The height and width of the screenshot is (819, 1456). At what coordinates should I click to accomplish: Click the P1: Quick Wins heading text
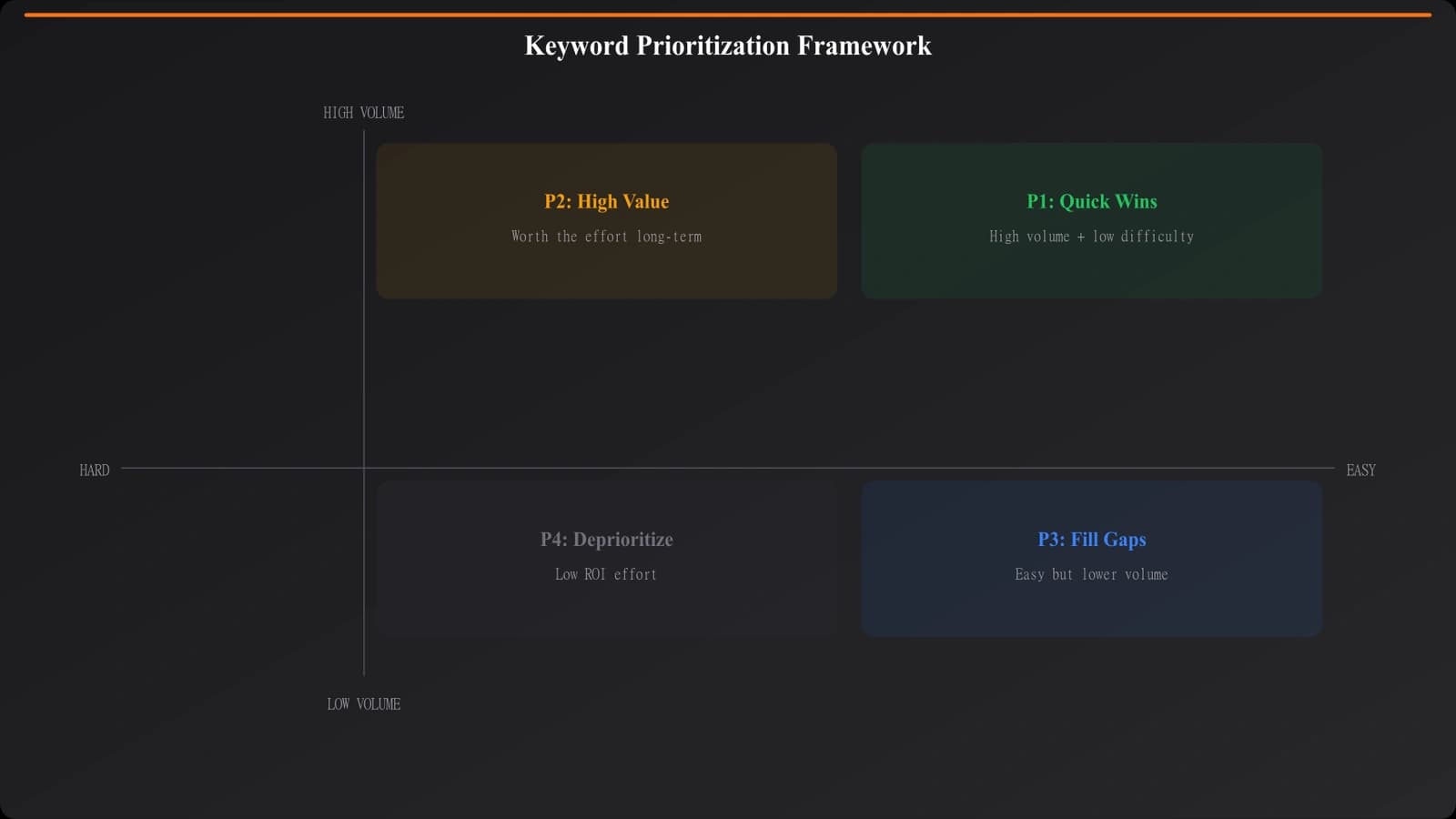coord(1091,201)
